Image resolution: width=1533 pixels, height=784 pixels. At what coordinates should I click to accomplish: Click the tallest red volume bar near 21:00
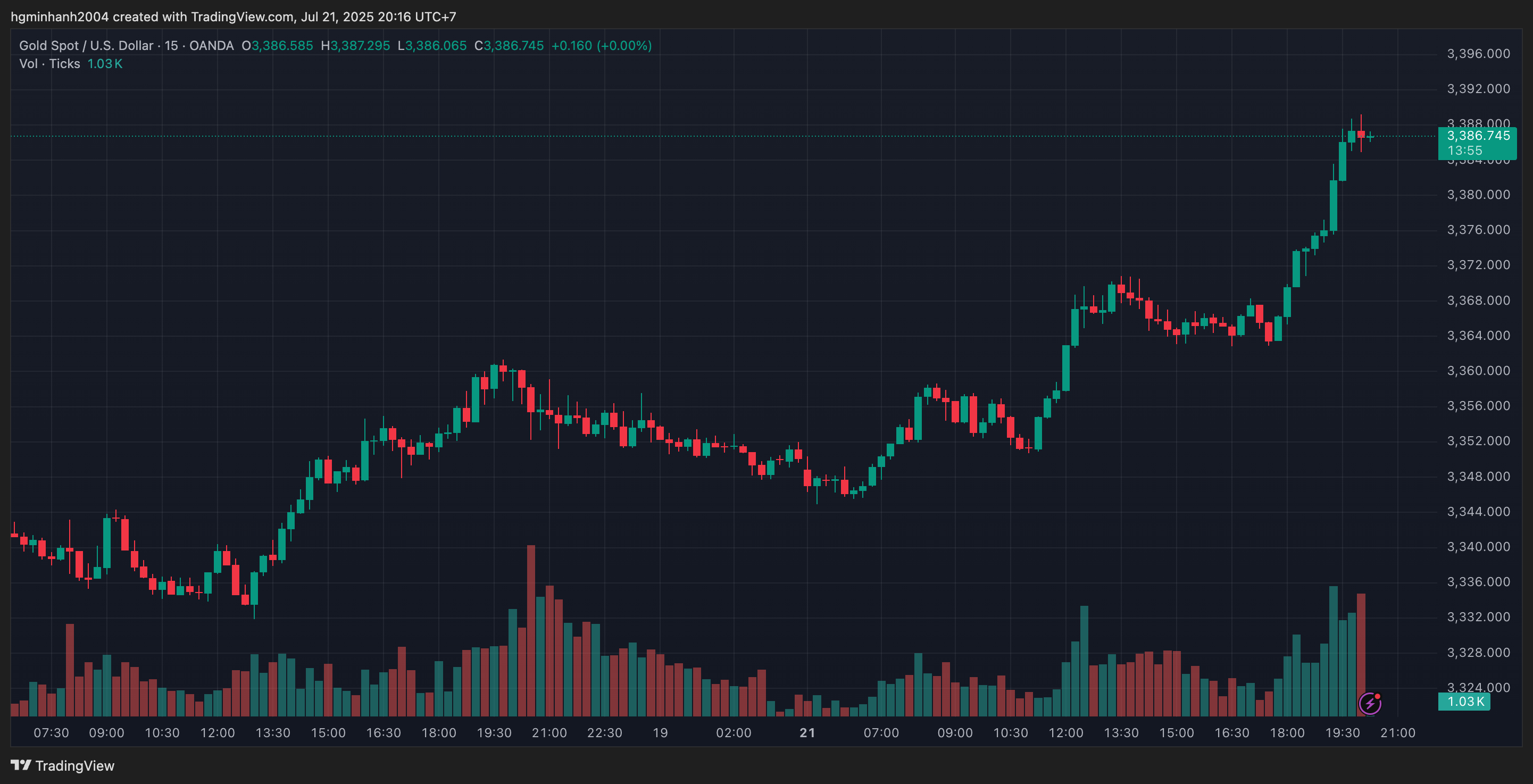pos(531,630)
